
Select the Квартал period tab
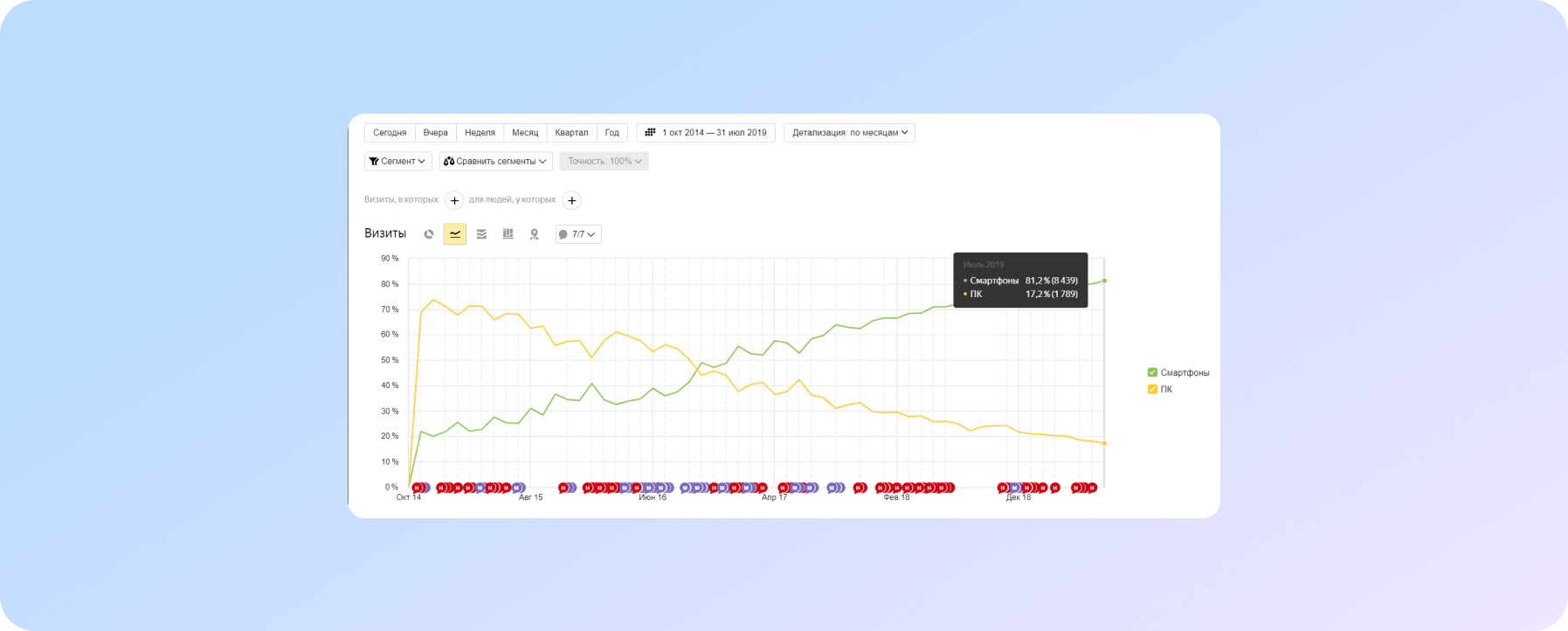[x=571, y=133]
